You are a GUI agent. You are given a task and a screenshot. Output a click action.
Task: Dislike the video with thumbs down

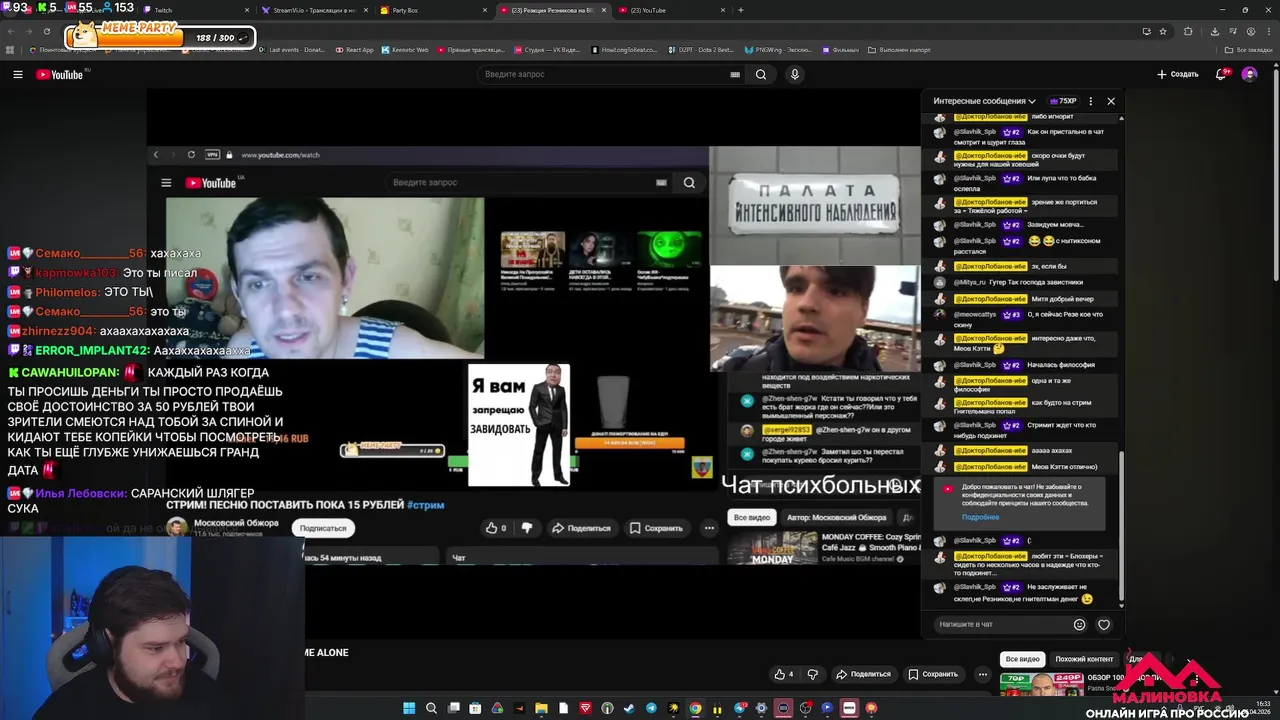813,674
